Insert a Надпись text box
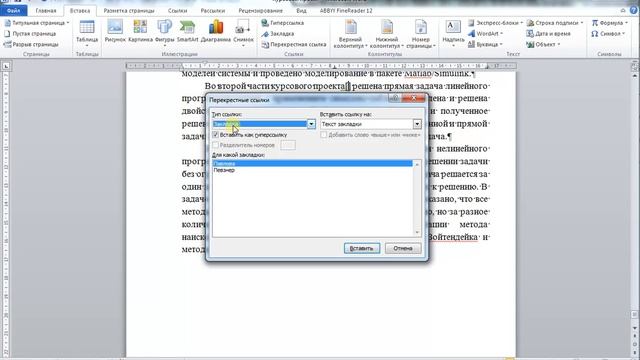The height and width of the screenshot is (360, 640). [453, 33]
